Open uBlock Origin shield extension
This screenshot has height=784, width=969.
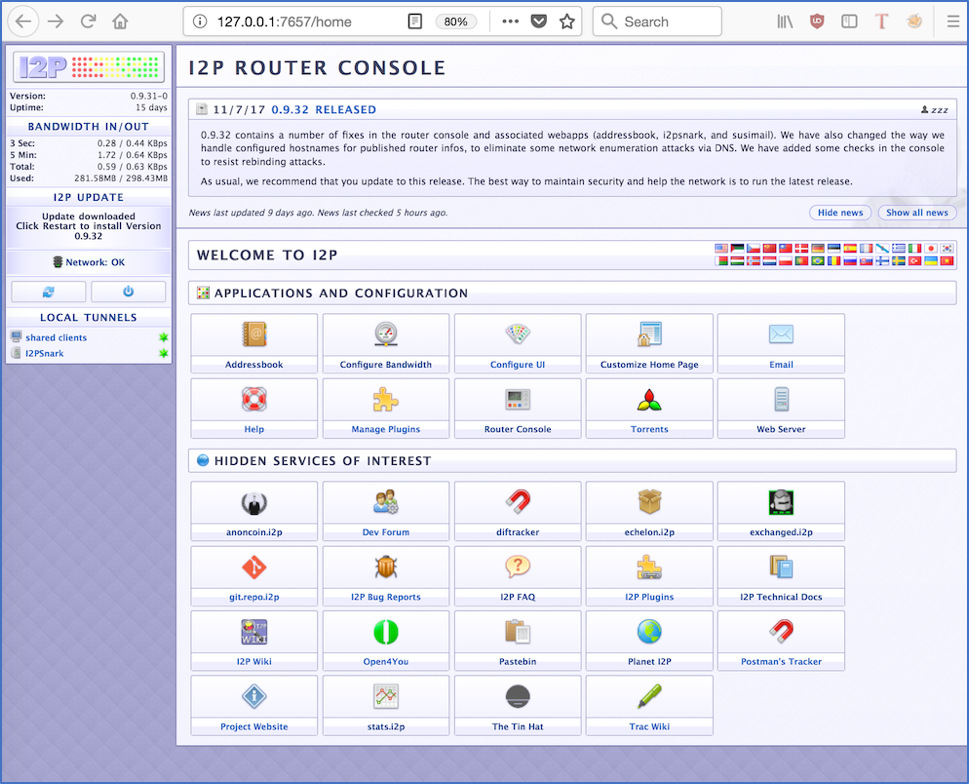tap(817, 22)
